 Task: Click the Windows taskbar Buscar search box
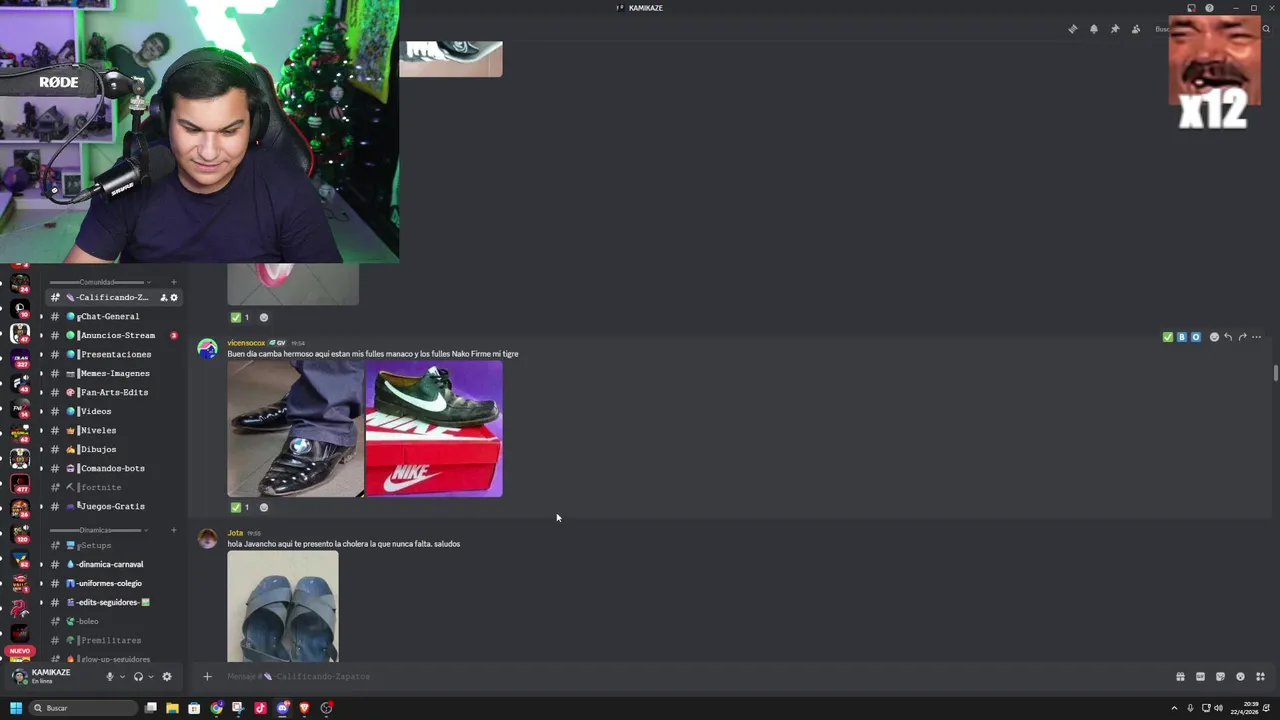coord(83,708)
